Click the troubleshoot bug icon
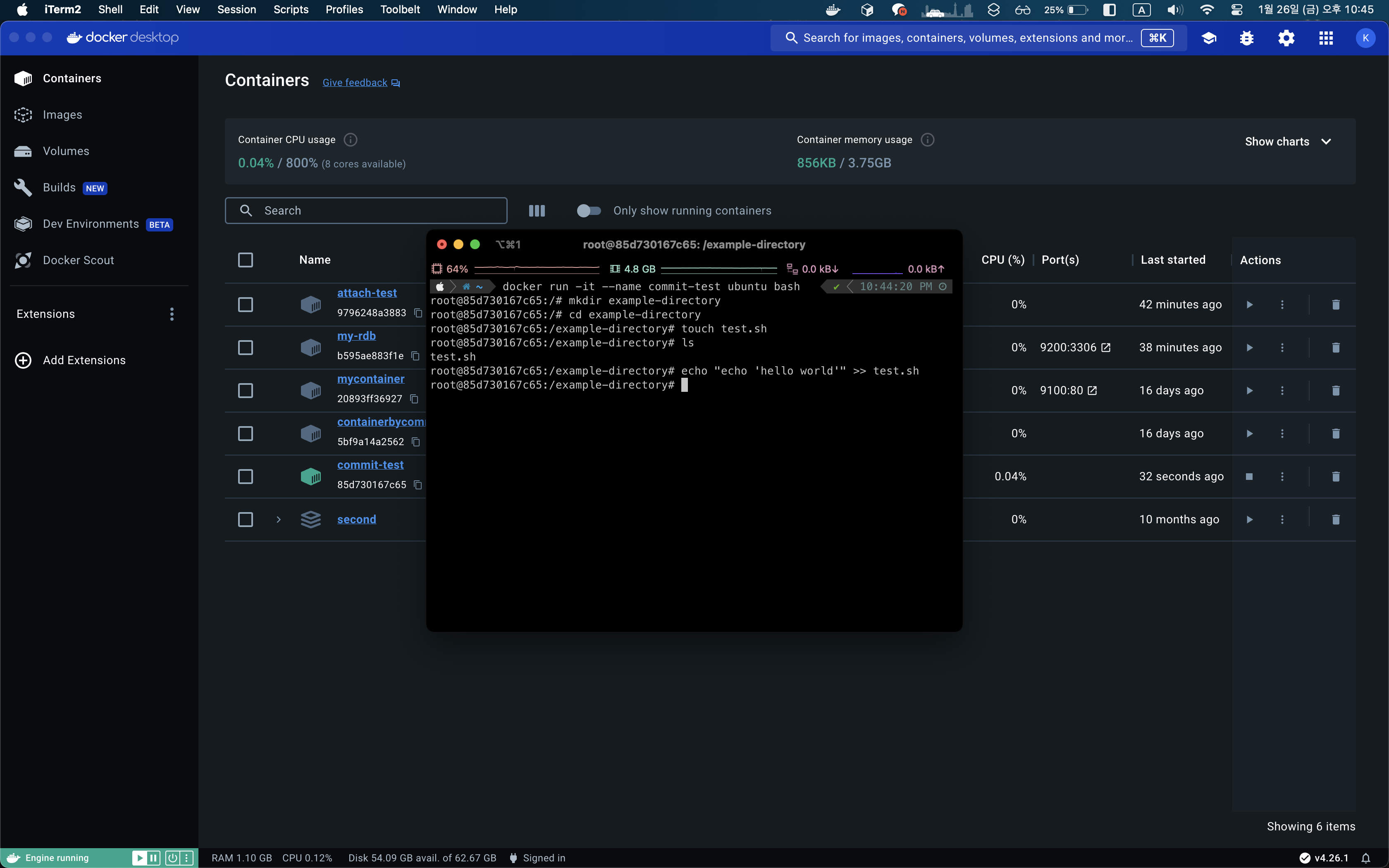 click(x=1246, y=38)
